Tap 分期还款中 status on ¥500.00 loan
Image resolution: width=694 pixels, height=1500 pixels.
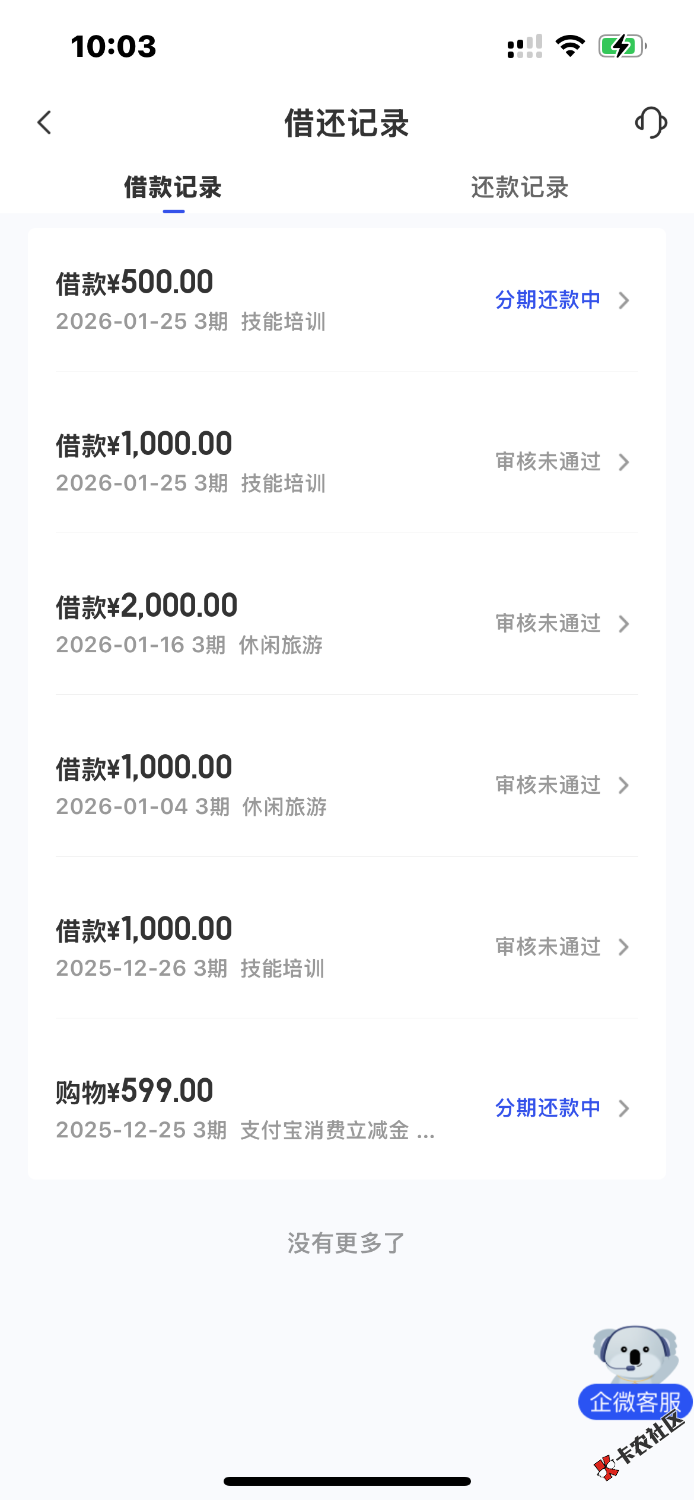(548, 300)
